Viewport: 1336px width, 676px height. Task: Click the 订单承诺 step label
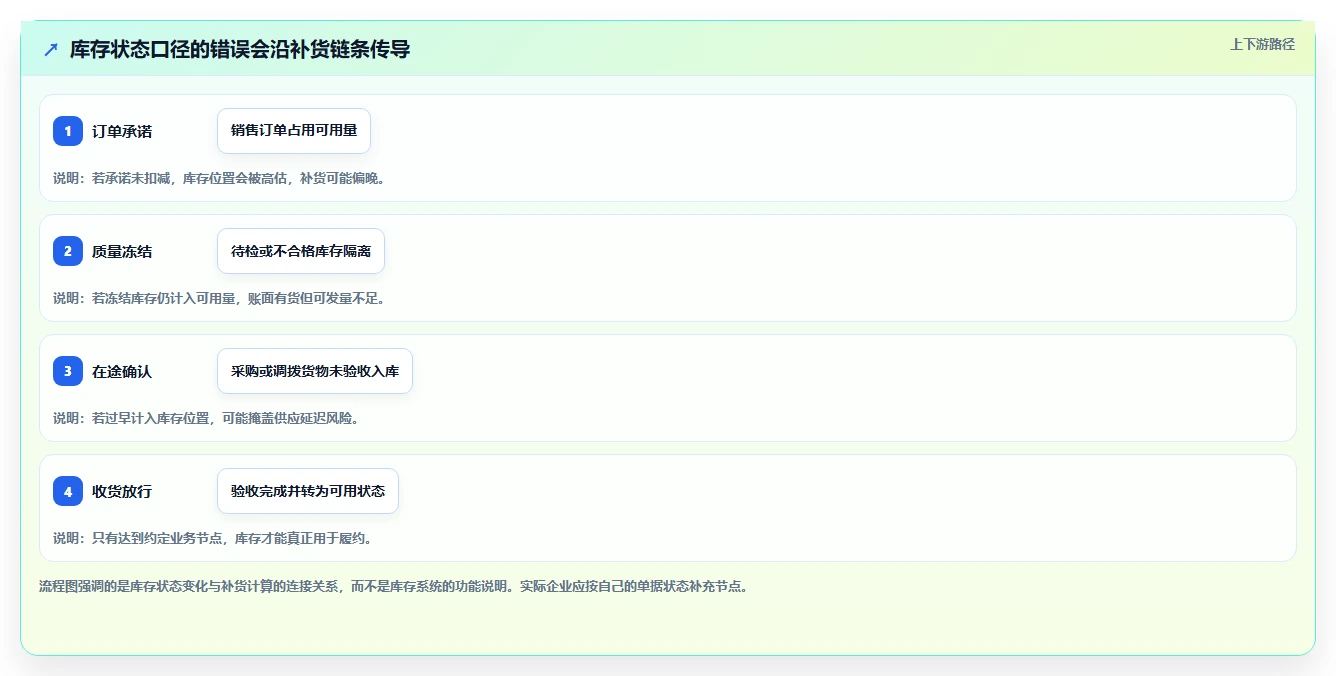[122, 131]
